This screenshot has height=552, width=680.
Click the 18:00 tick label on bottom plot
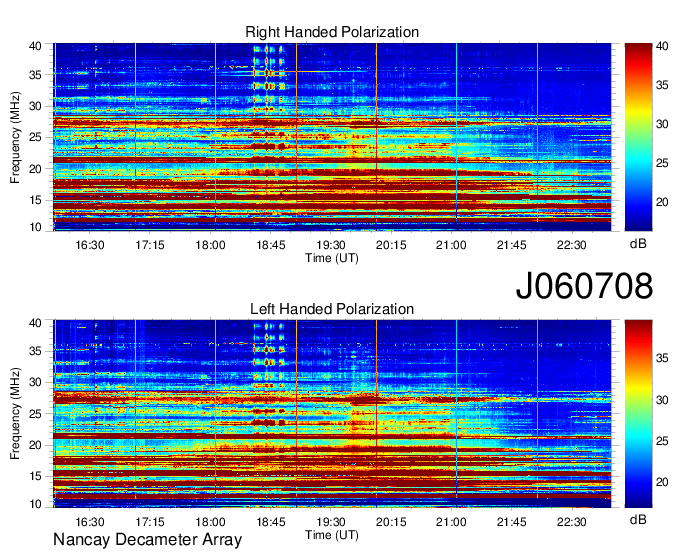210,522
